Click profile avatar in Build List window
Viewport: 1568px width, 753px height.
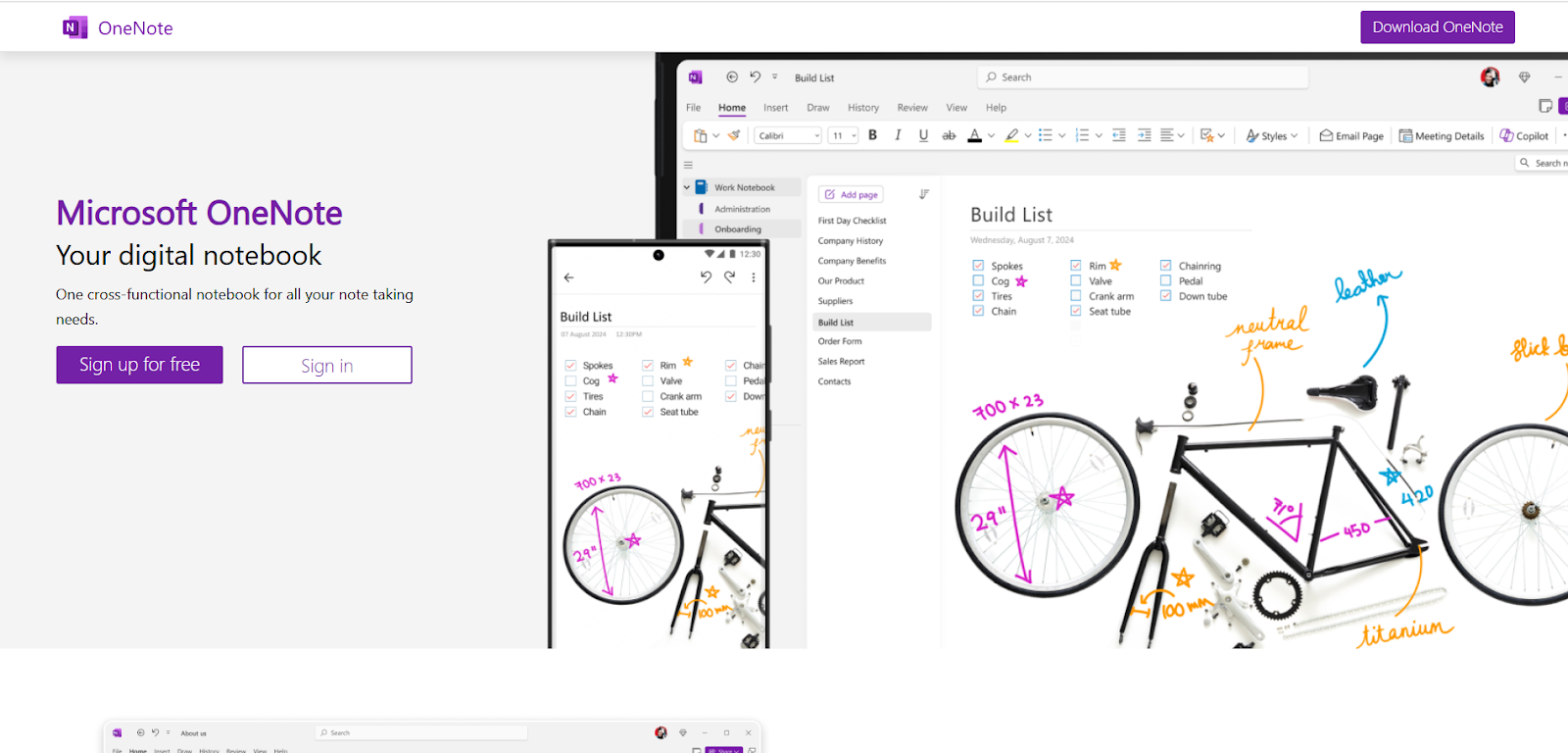click(1490, 76)
